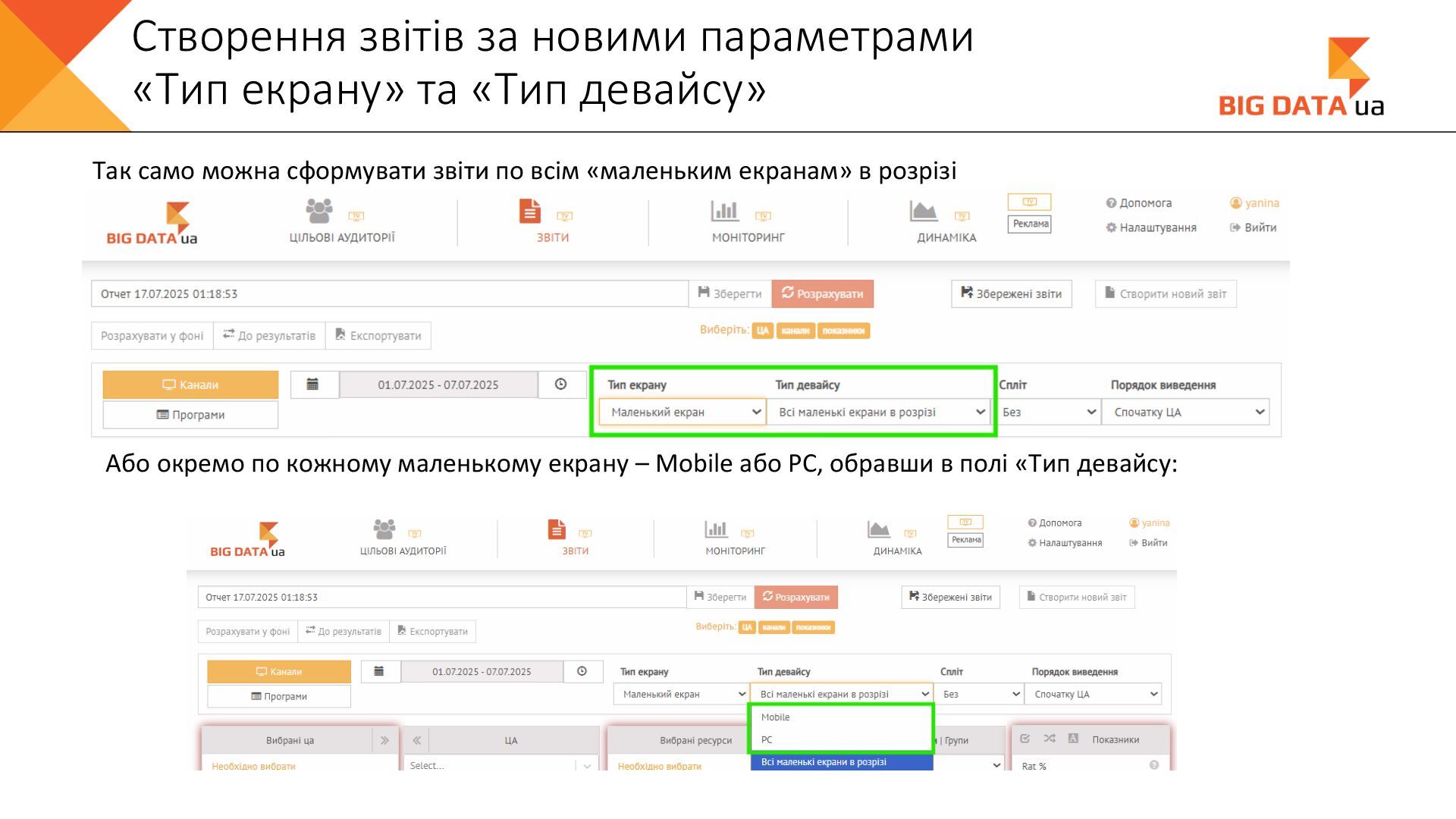The width and height of the screenshot is (1456, 819).
Task: Click Створити новий звіт in upper screenshot
Action: point(1166,293)
